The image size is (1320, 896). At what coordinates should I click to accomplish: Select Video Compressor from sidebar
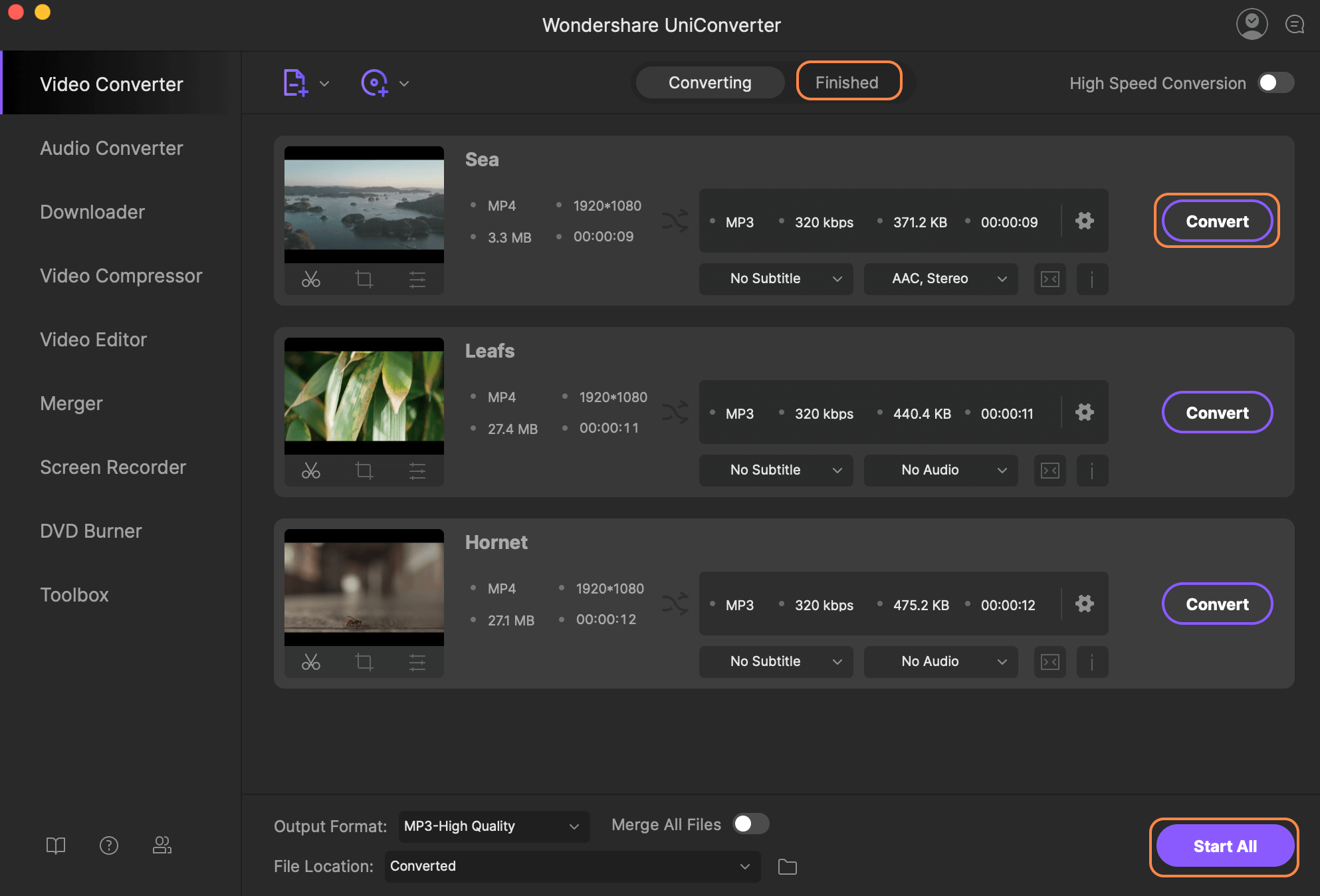point(121,274)
